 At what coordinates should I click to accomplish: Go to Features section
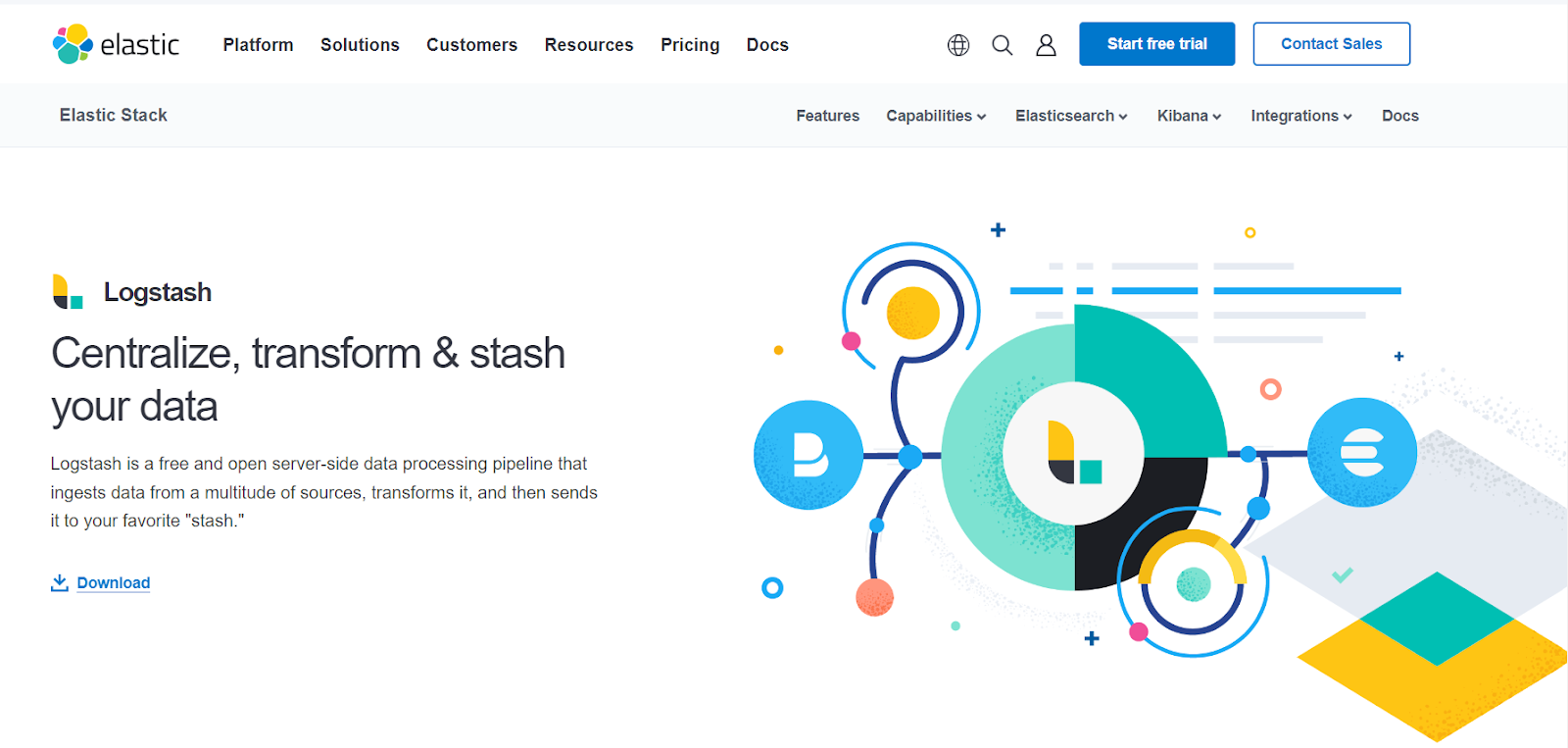coord(827,116)
